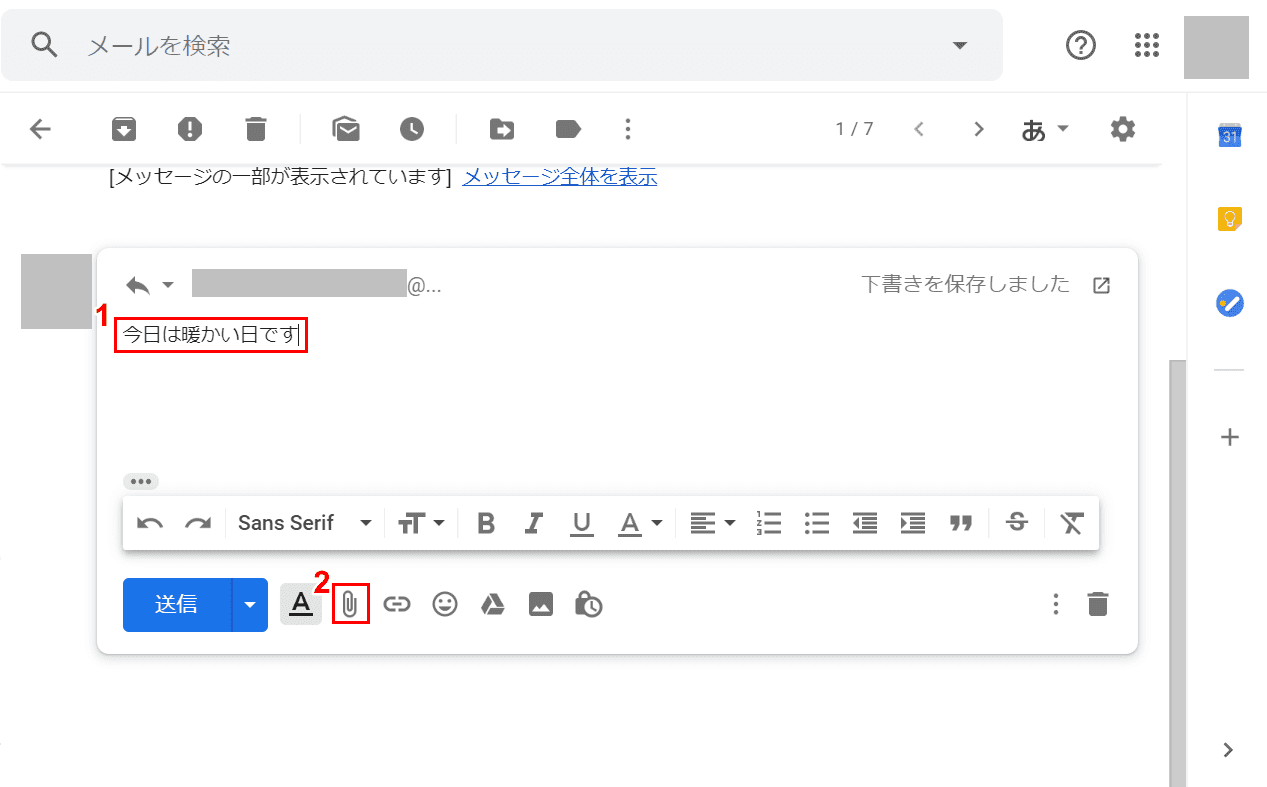Open Google Tasks side panel icon
This screenshot has height=787, width=1267.
[x=1230, y=303]
